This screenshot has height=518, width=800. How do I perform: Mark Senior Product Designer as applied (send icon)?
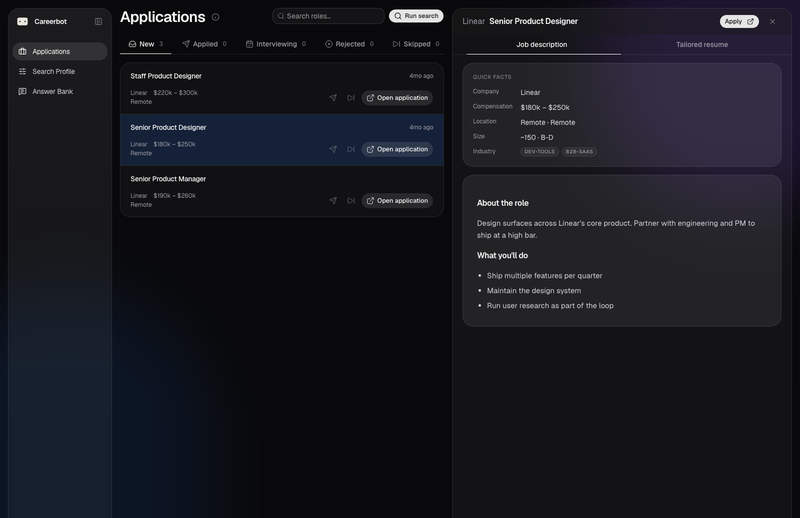[x=333, y=149]
